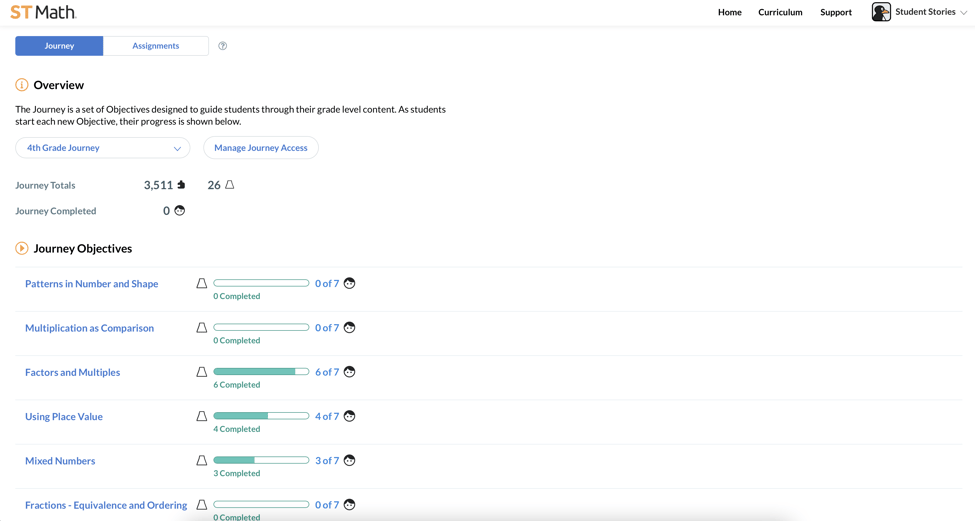The image size is (975, 521).
Task: Click the Journey Totals label
Action: (45, 185)
